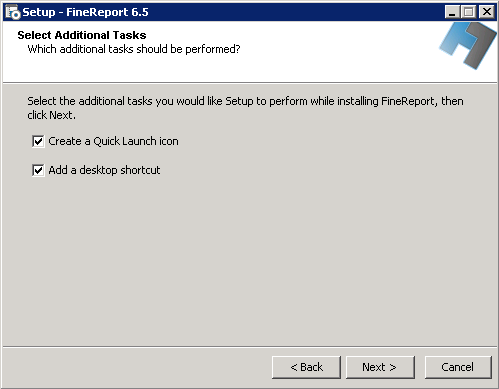This screenshot has height=389, width=499.
Task: Click the 'Which additional tasks should be performed?' subtitle
Action: pos(134,49)
